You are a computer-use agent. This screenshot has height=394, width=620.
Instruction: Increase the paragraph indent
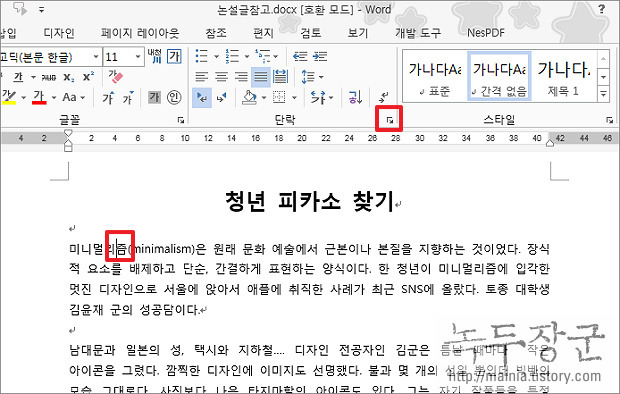point(319,57)
